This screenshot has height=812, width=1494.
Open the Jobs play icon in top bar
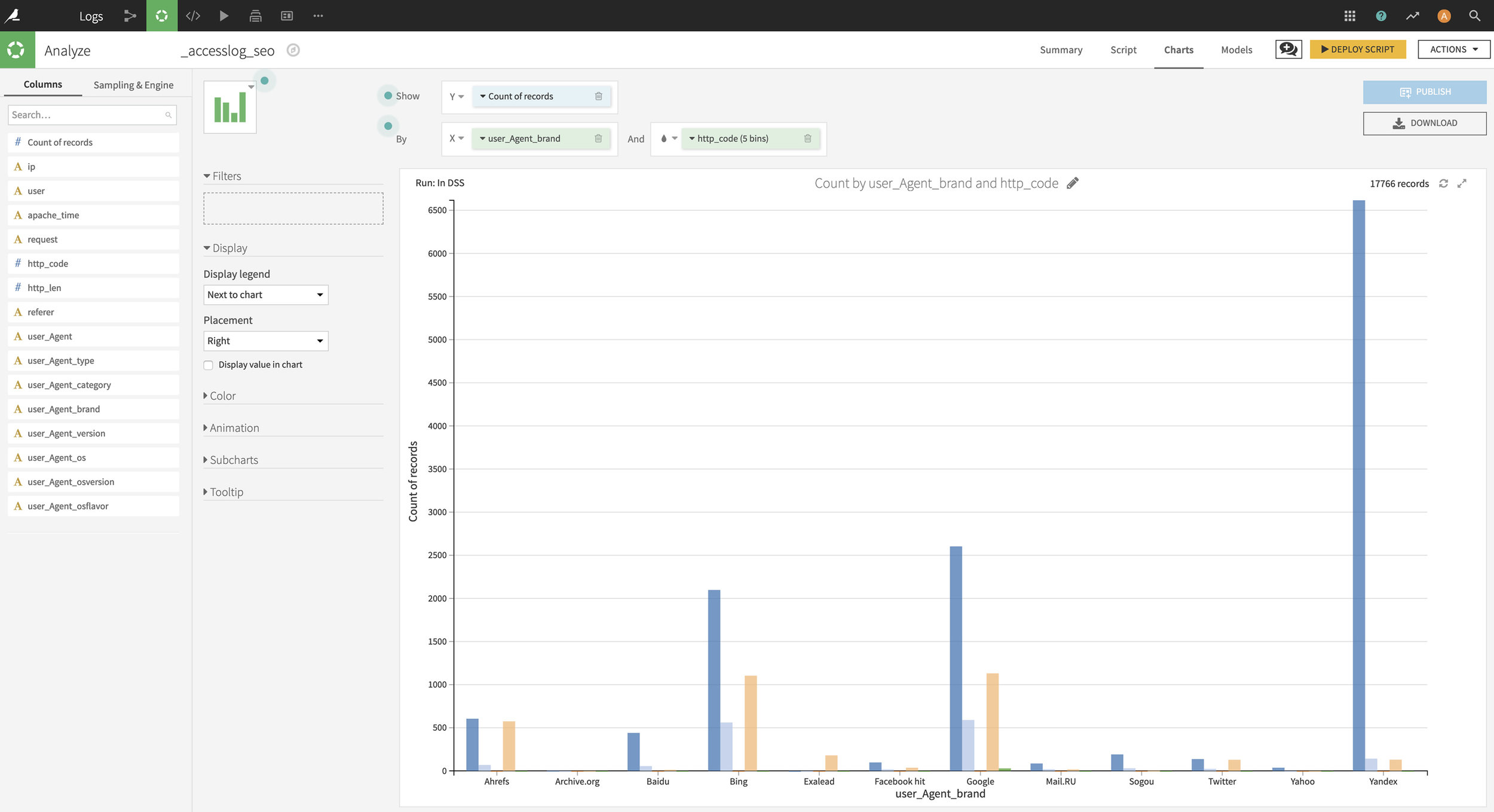(x=224, y=16)
